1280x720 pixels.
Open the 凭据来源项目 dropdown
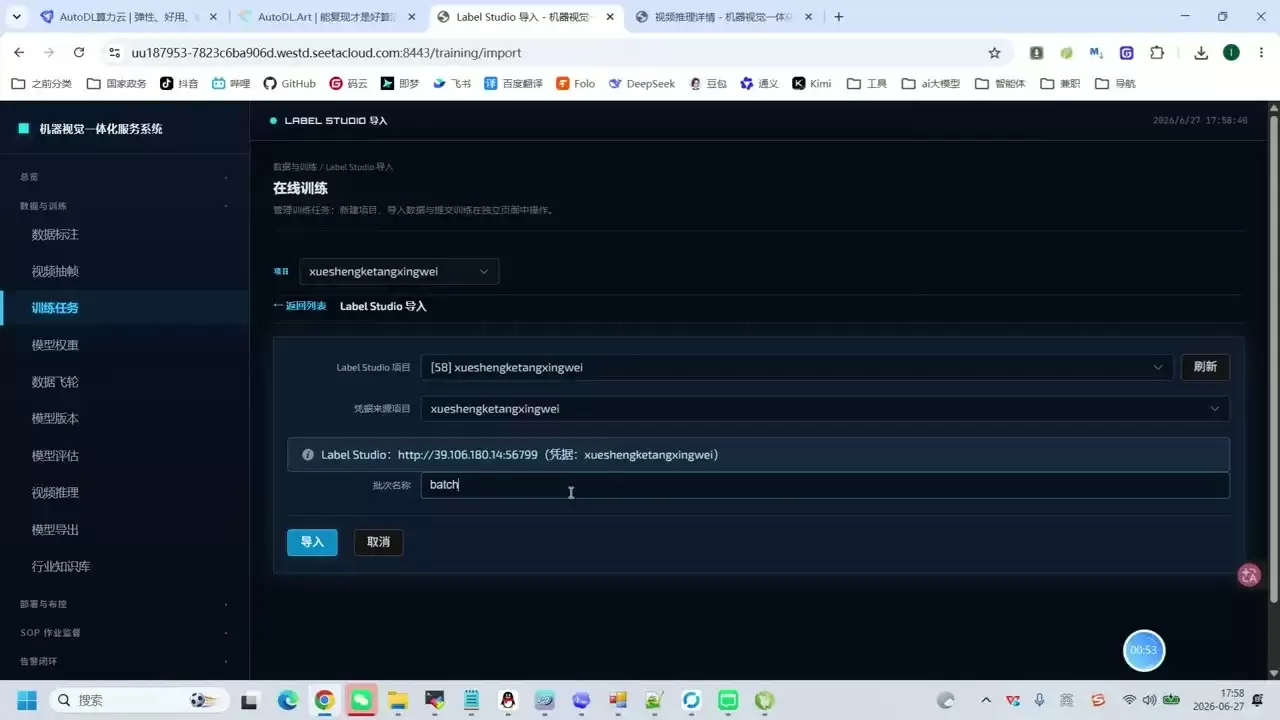pos(825,408)
